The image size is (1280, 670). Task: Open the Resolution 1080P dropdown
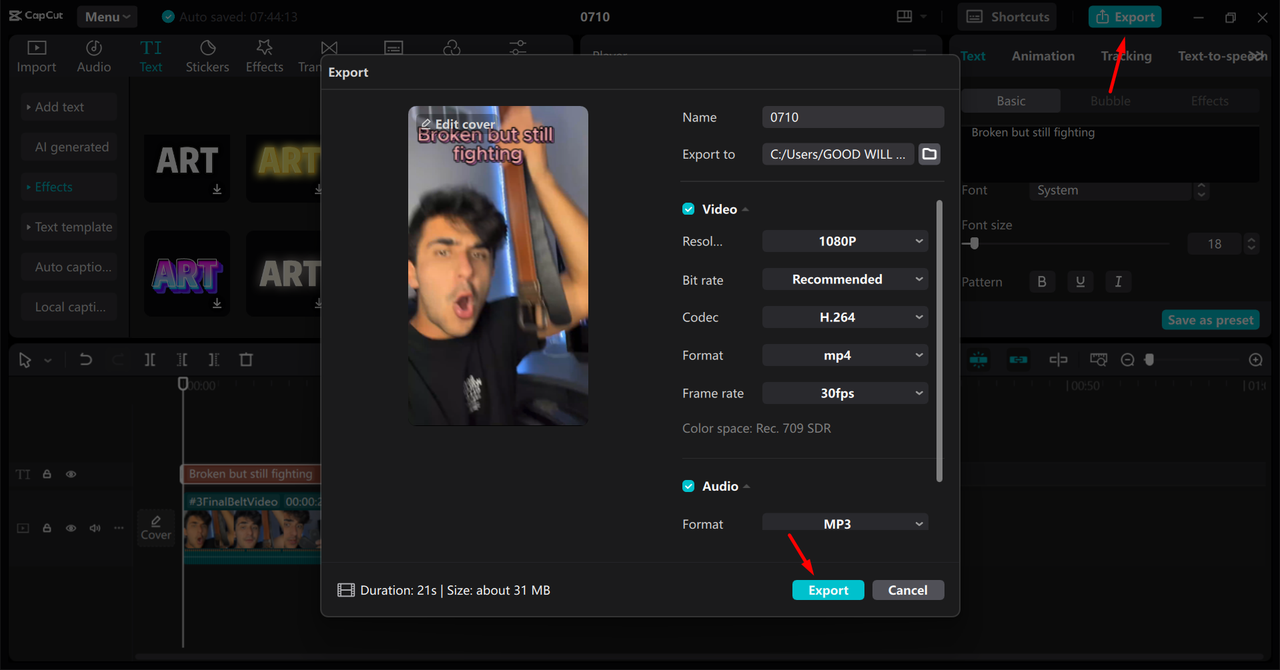(845, 241)
